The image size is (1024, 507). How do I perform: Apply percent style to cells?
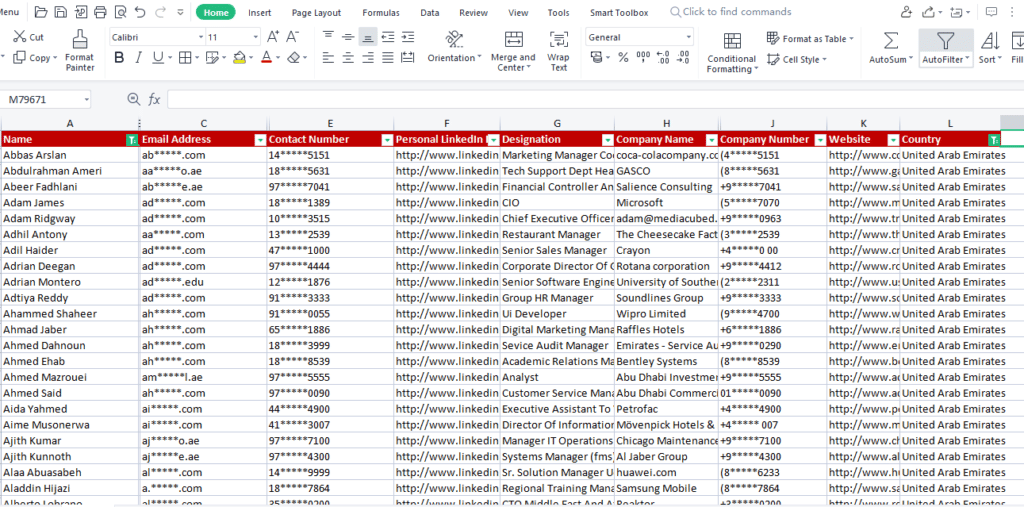click(x=623, y=58)
